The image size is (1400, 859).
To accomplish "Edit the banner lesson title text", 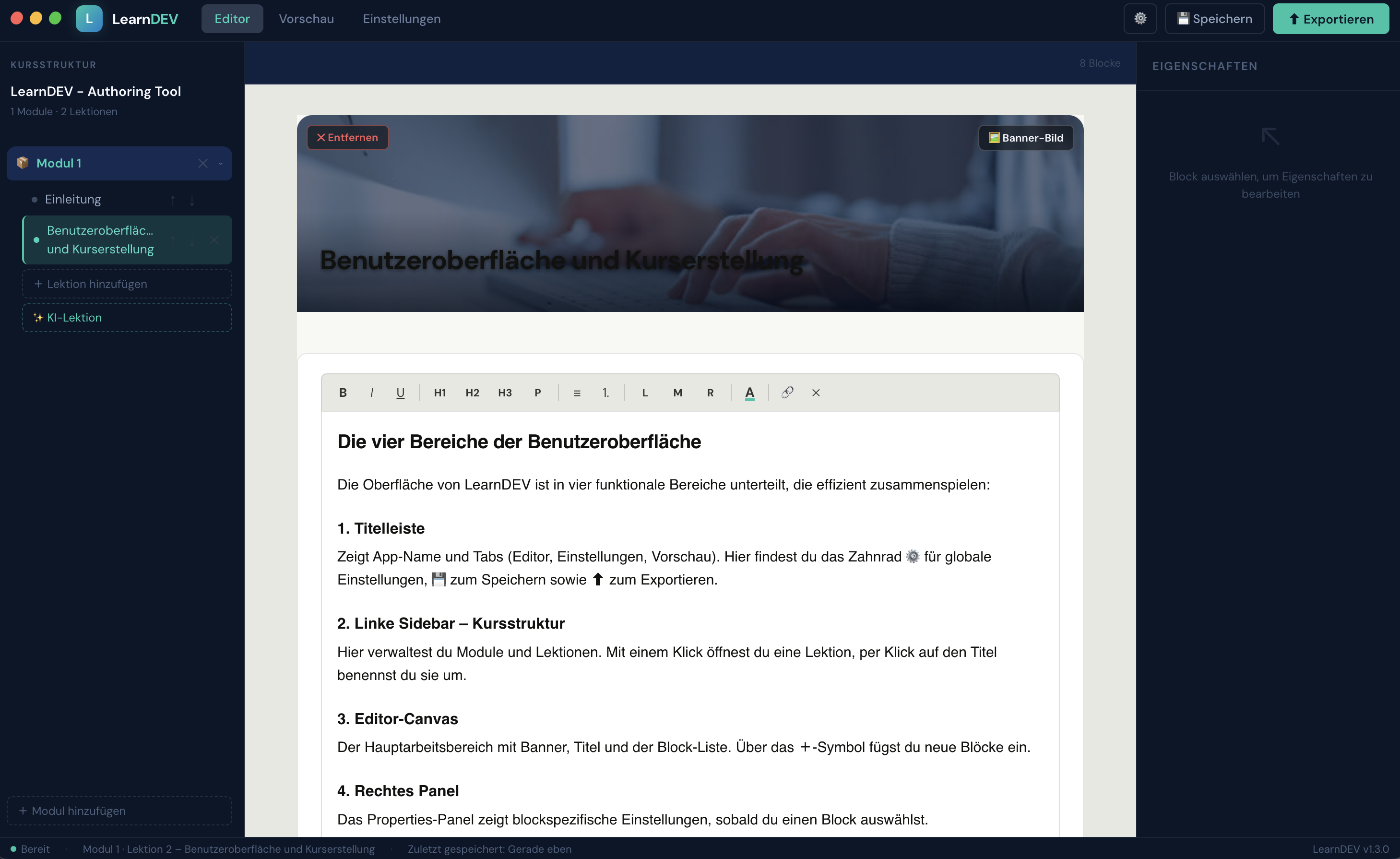I will [x=561, y=260].
